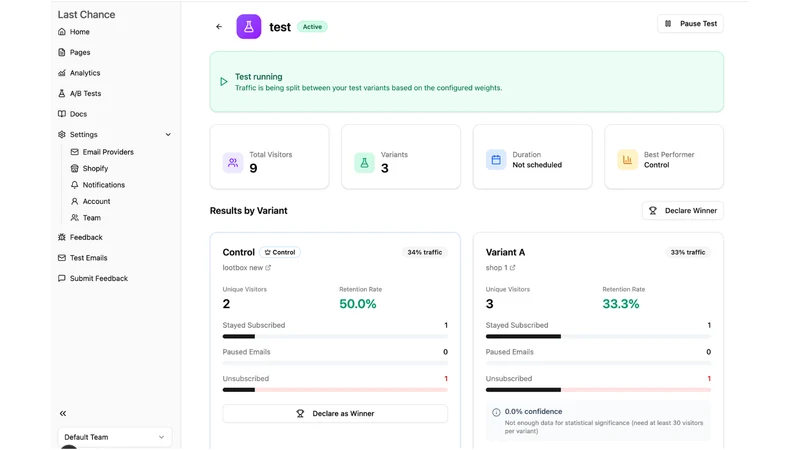800x450 pixels.
Task: Collapse sidebar with double chevron icon
Action: pyautogui.click(x=63, y=413)
